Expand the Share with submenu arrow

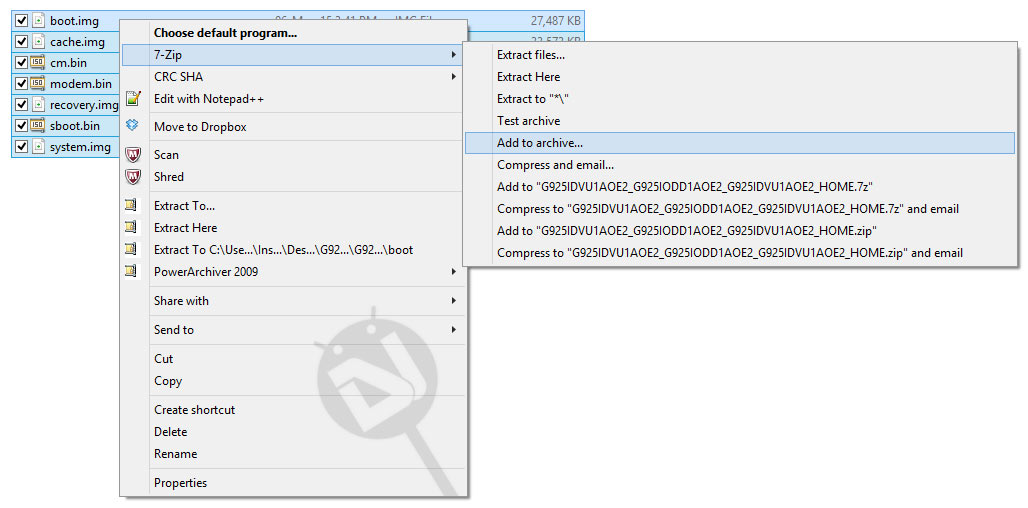(x=453, y=301)
